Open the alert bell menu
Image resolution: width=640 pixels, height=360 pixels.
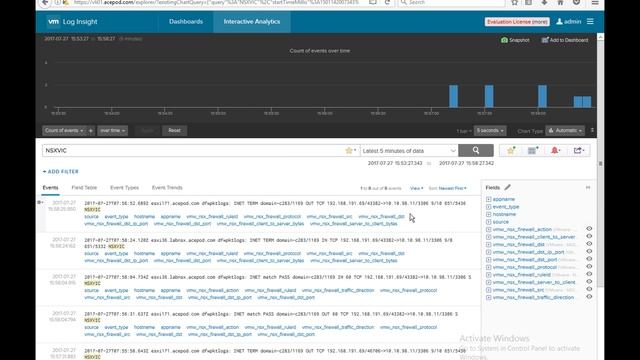[556, 151]
